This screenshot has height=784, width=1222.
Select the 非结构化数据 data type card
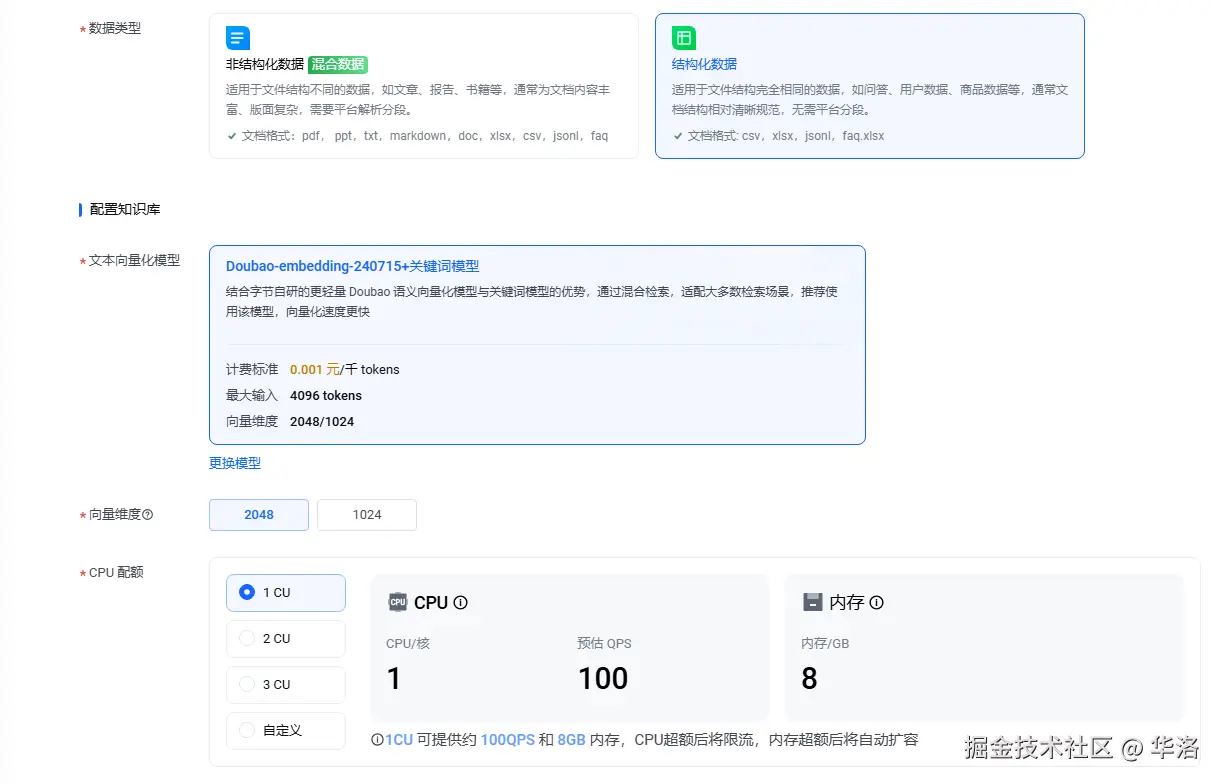[424, 86]
